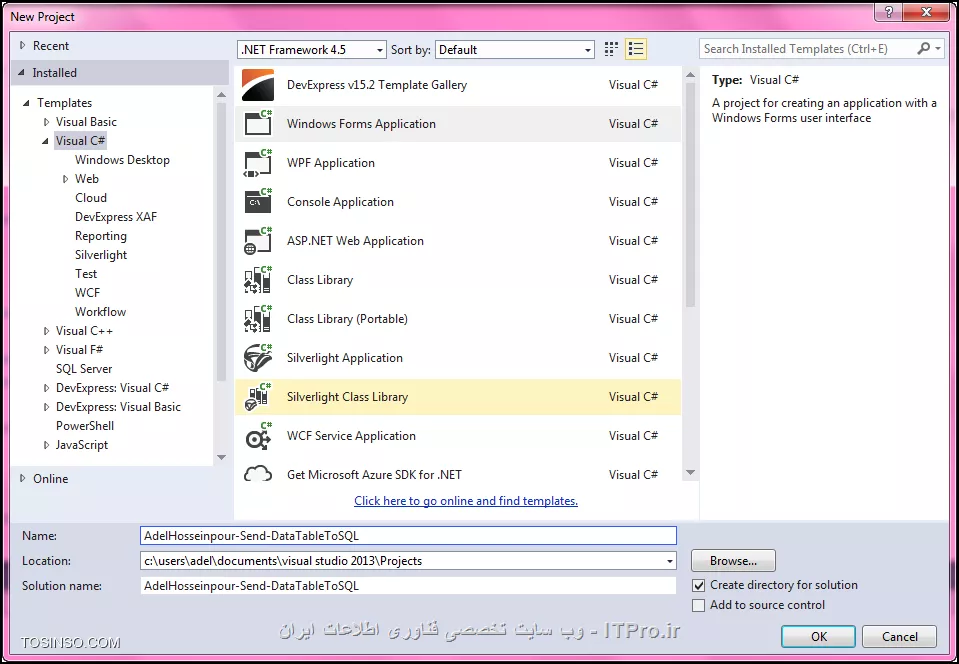This screenshot has width=959, height=664.
Task: Expand the JavaScript tree node
Action: click(46, 445)
